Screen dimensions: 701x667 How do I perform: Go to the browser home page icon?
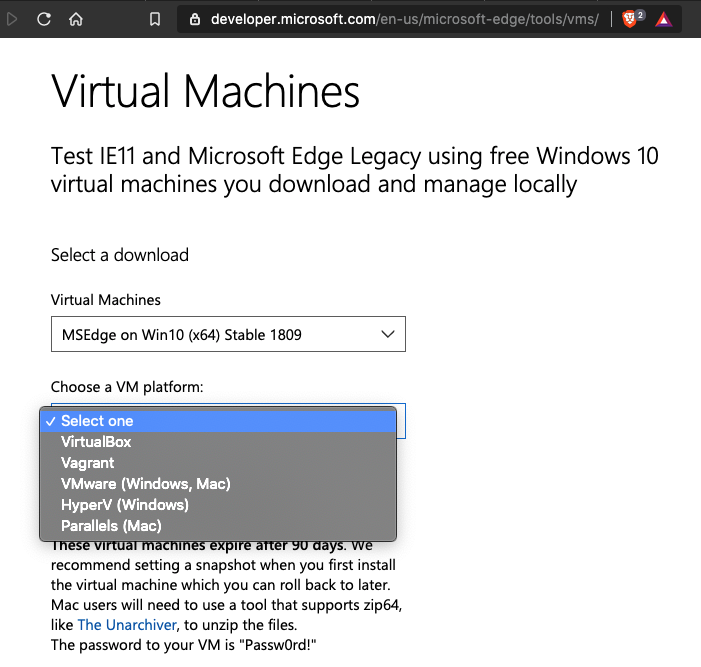(76, 19)
